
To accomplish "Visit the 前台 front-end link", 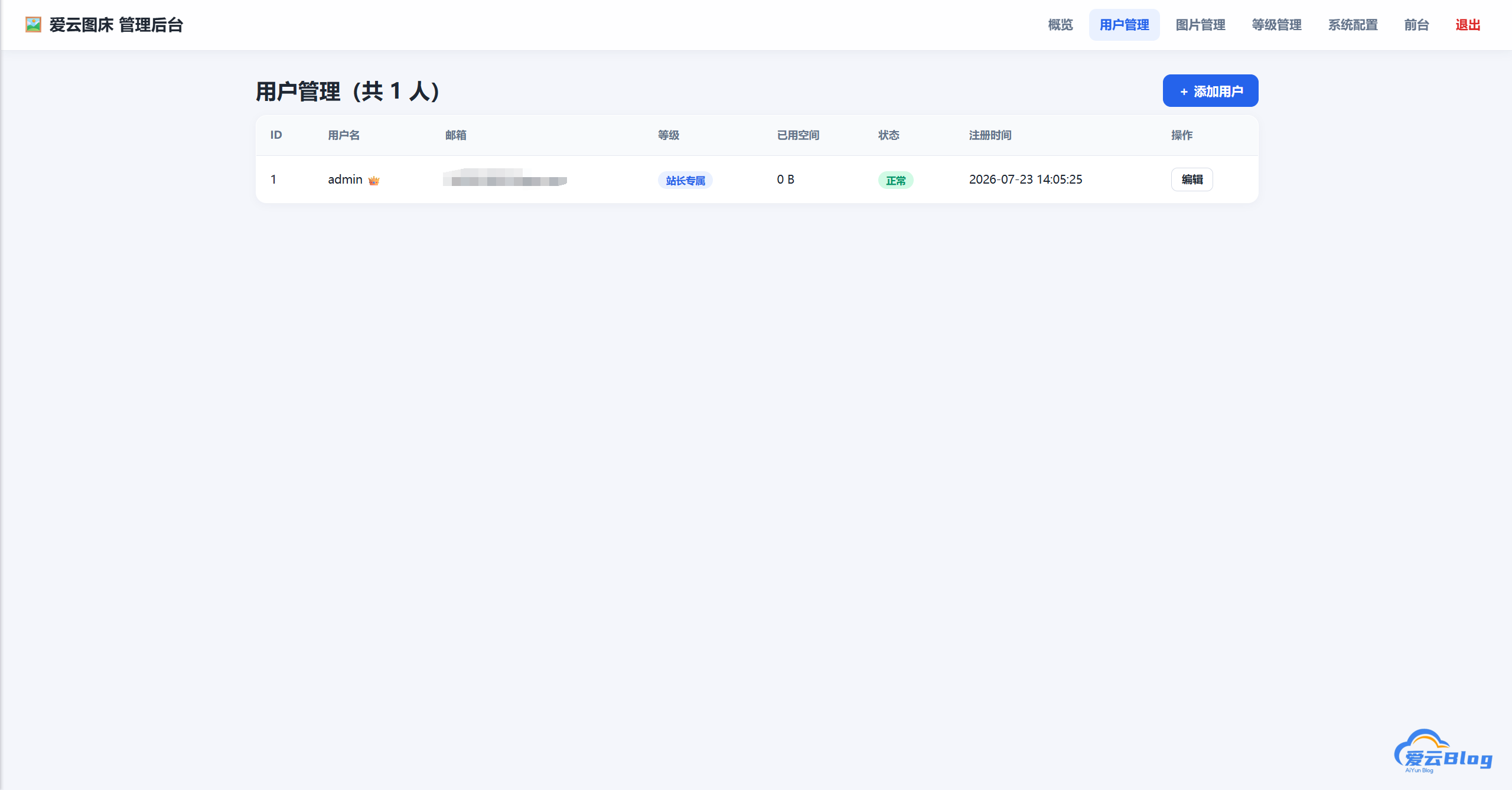I will click(1416, 25).
